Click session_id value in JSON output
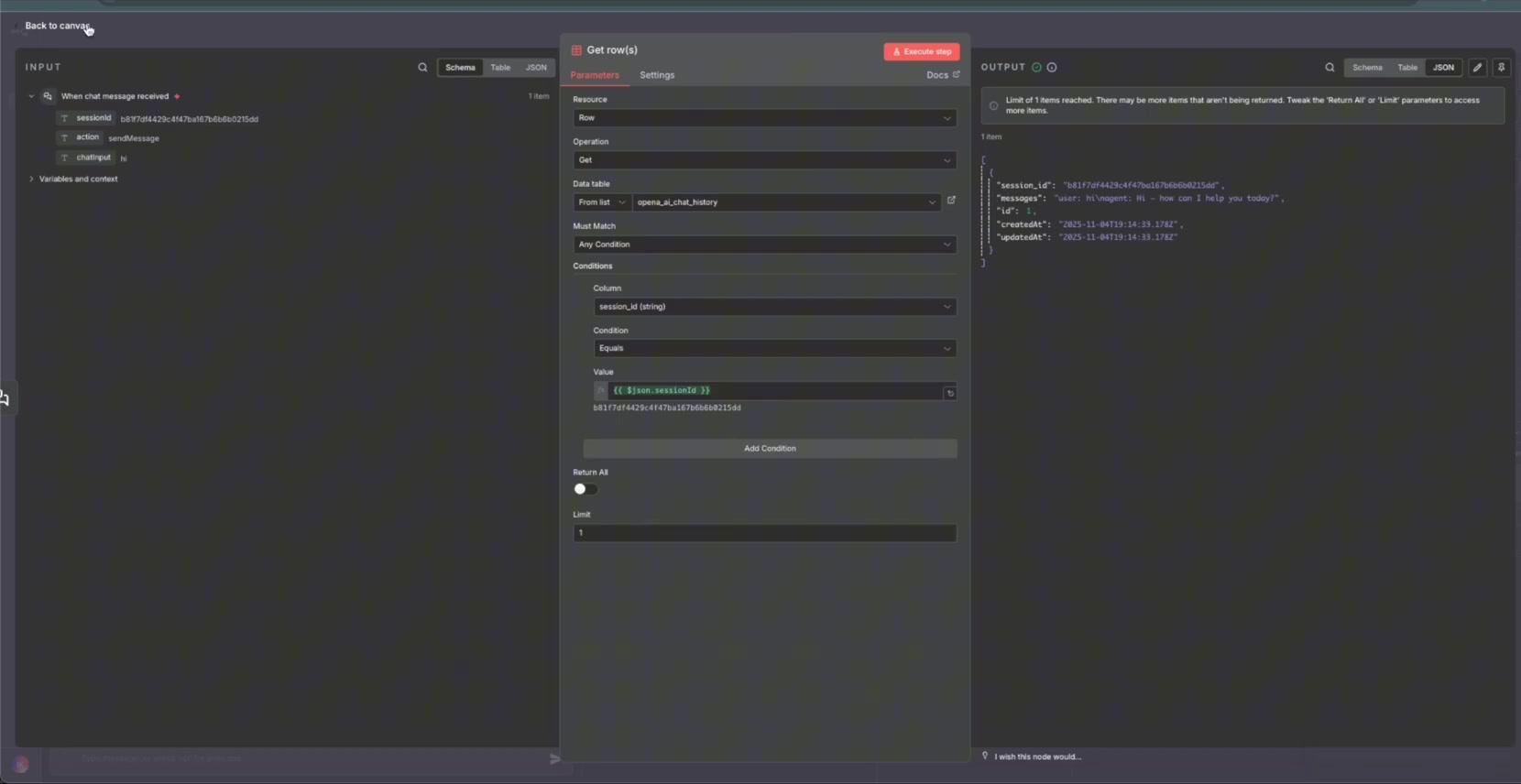 tap(1141, 186)
